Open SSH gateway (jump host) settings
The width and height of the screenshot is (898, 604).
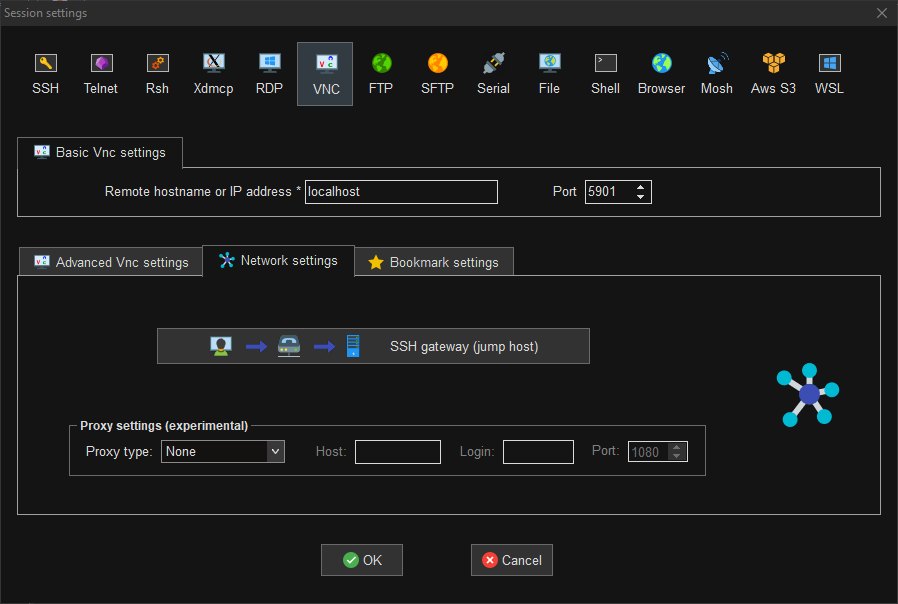[373, 346]
